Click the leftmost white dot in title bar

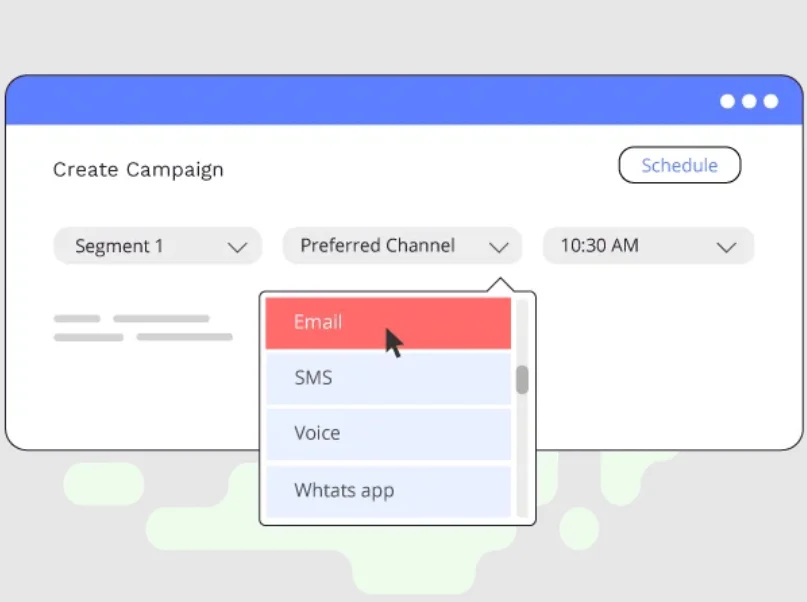click(x=727, y=101)
